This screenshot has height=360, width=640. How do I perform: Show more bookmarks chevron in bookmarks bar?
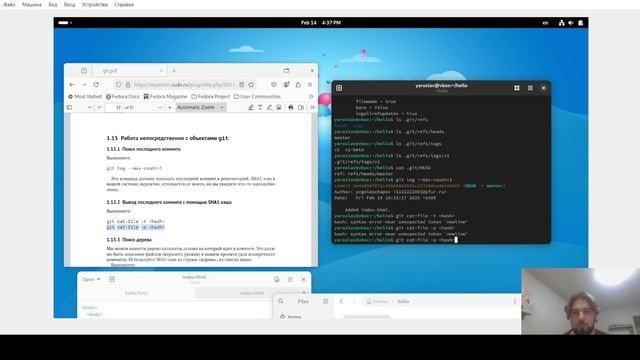pyautogui.click(x=311, y=96)
